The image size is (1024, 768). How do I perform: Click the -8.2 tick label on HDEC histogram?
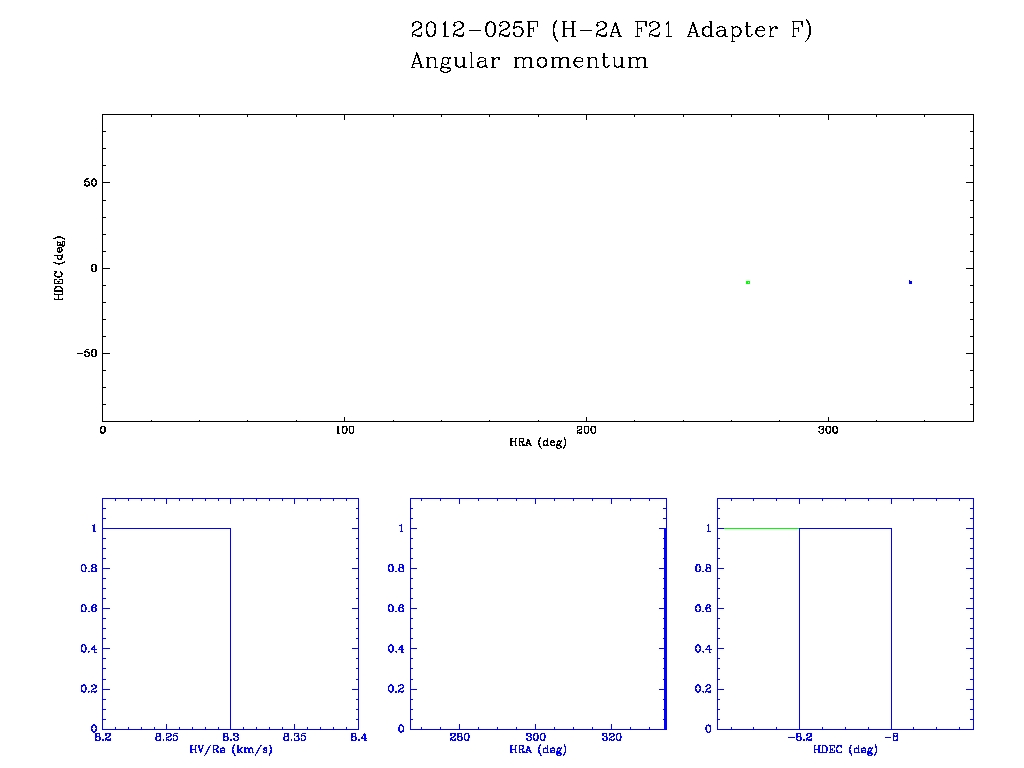point(799,738)
